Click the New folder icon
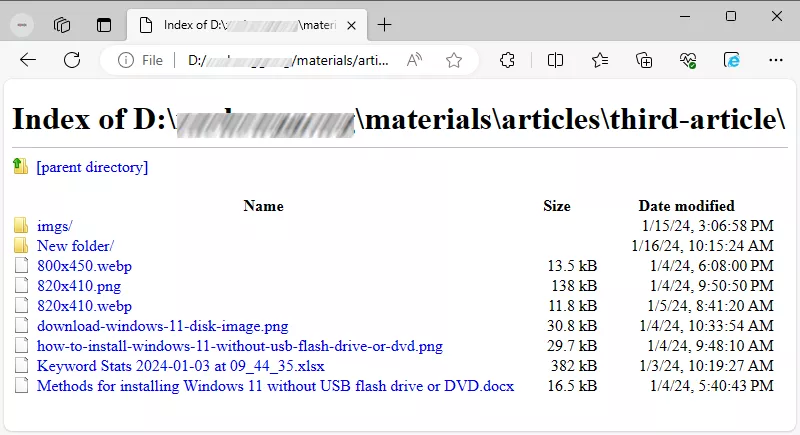 [x=21, y=245]
